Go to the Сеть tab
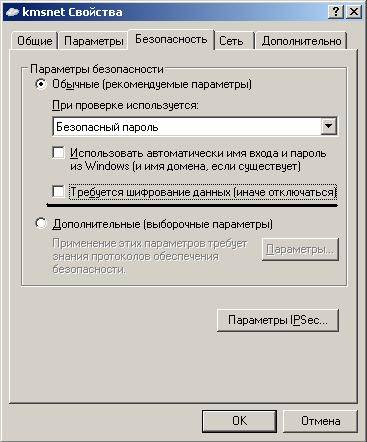The width and height of the screenshot is (367, 442). 231,41
